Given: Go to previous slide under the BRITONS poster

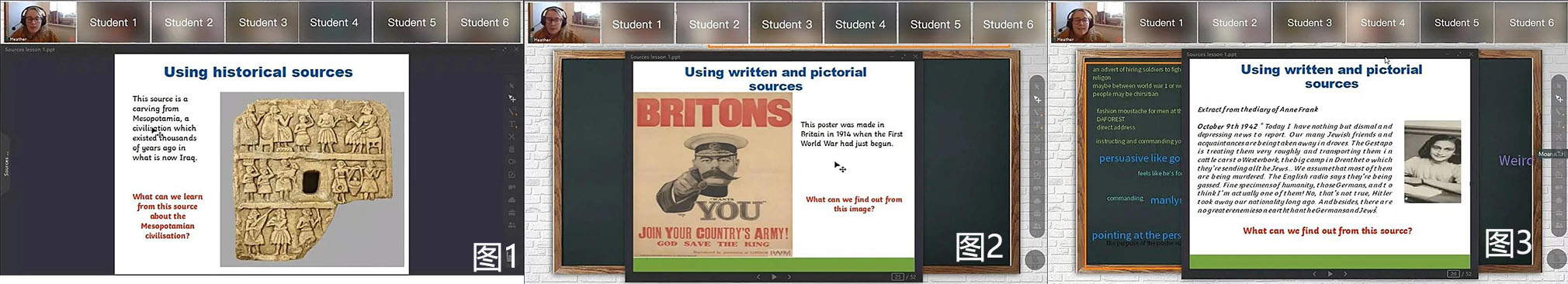Looking at the screenshot, I should 758,277.
